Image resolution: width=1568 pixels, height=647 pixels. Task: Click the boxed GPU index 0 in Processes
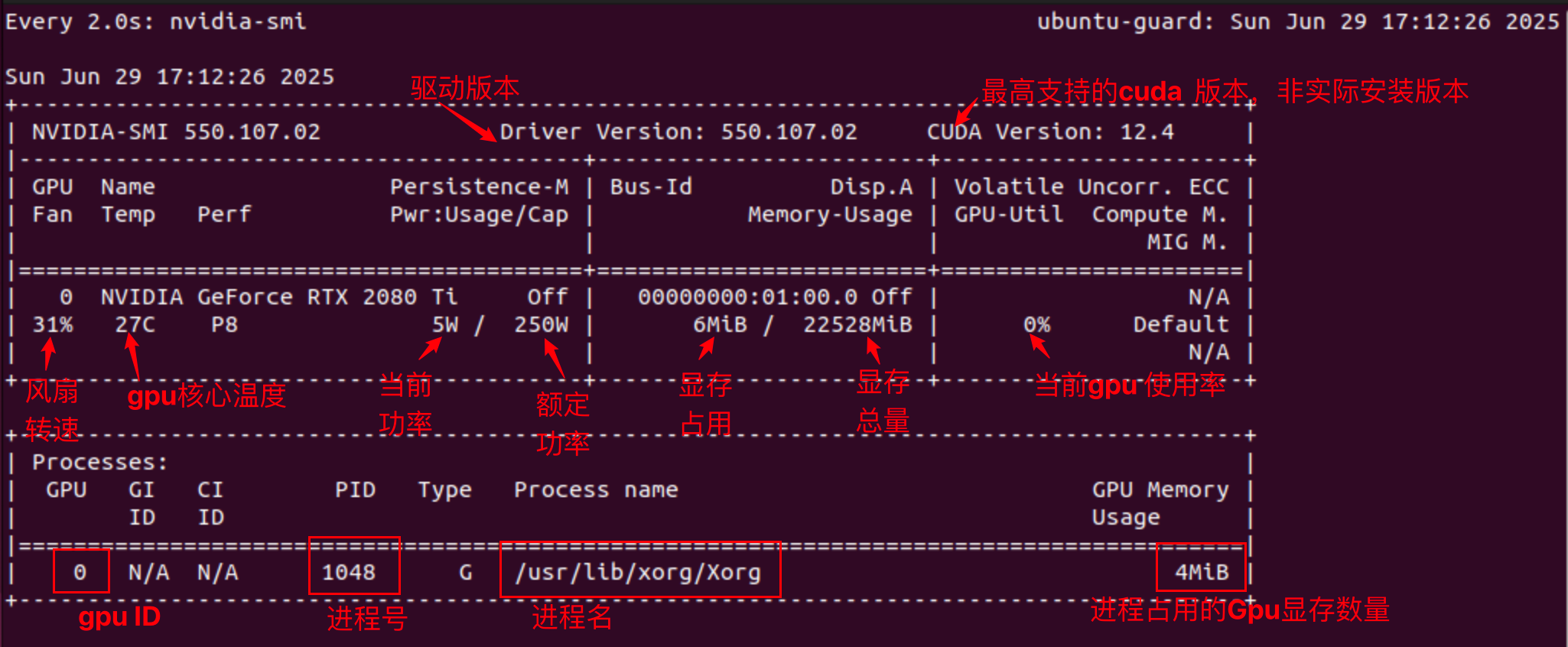pos(80,572)
